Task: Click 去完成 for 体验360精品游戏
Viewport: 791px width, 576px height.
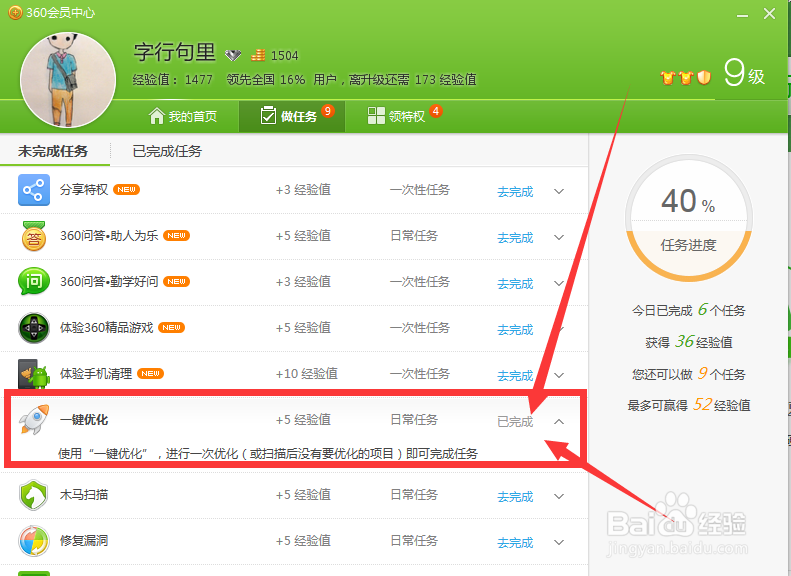Action: tap(515, 329)
